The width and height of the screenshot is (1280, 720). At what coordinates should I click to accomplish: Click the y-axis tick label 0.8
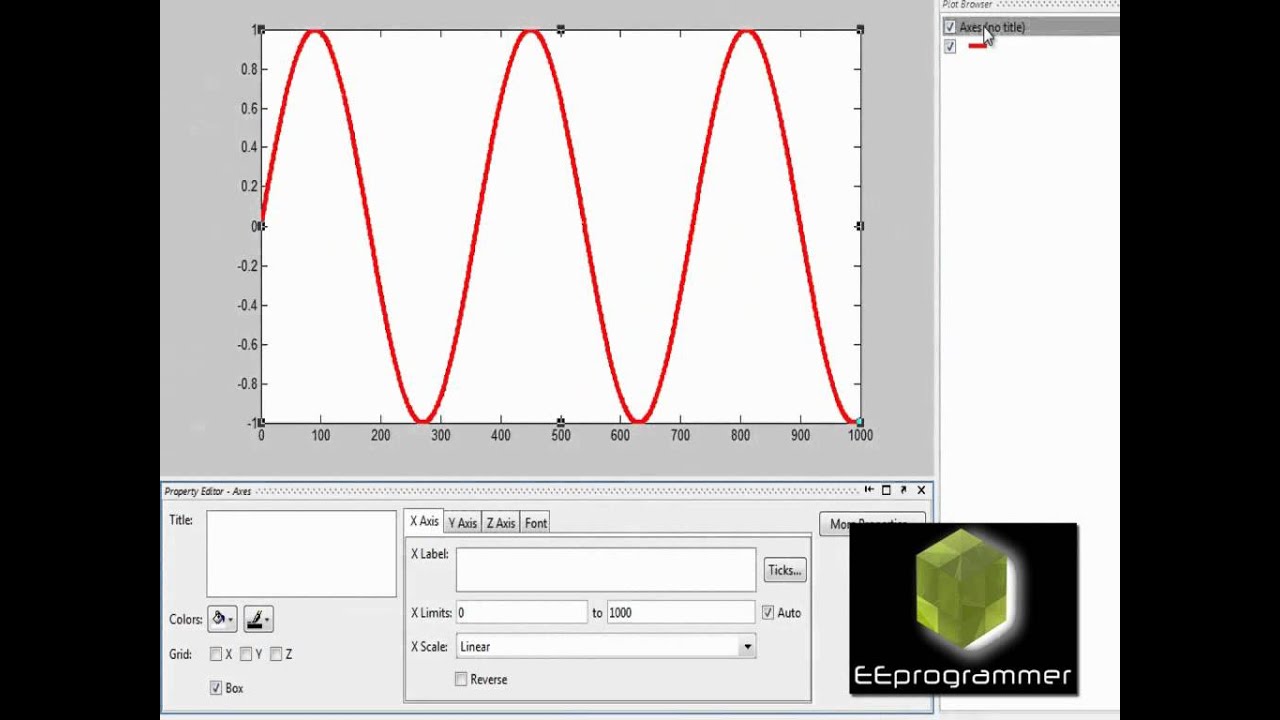247,69
